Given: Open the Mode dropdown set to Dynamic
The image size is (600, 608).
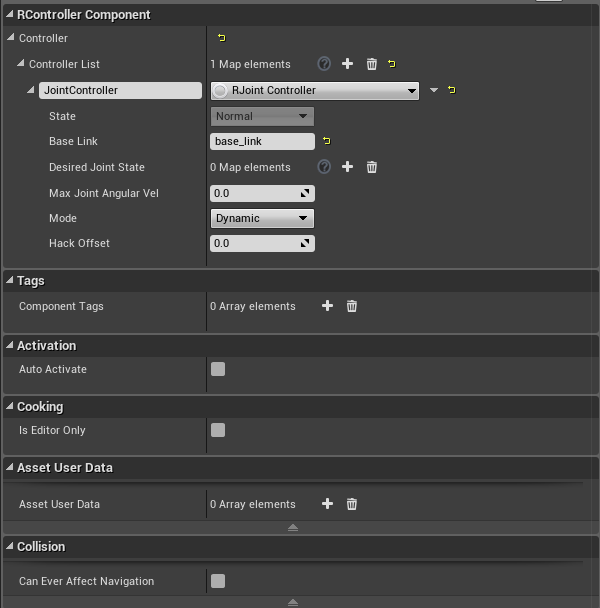Looking at the screenshot, I should pyautogui.click(x=262, y=218).
